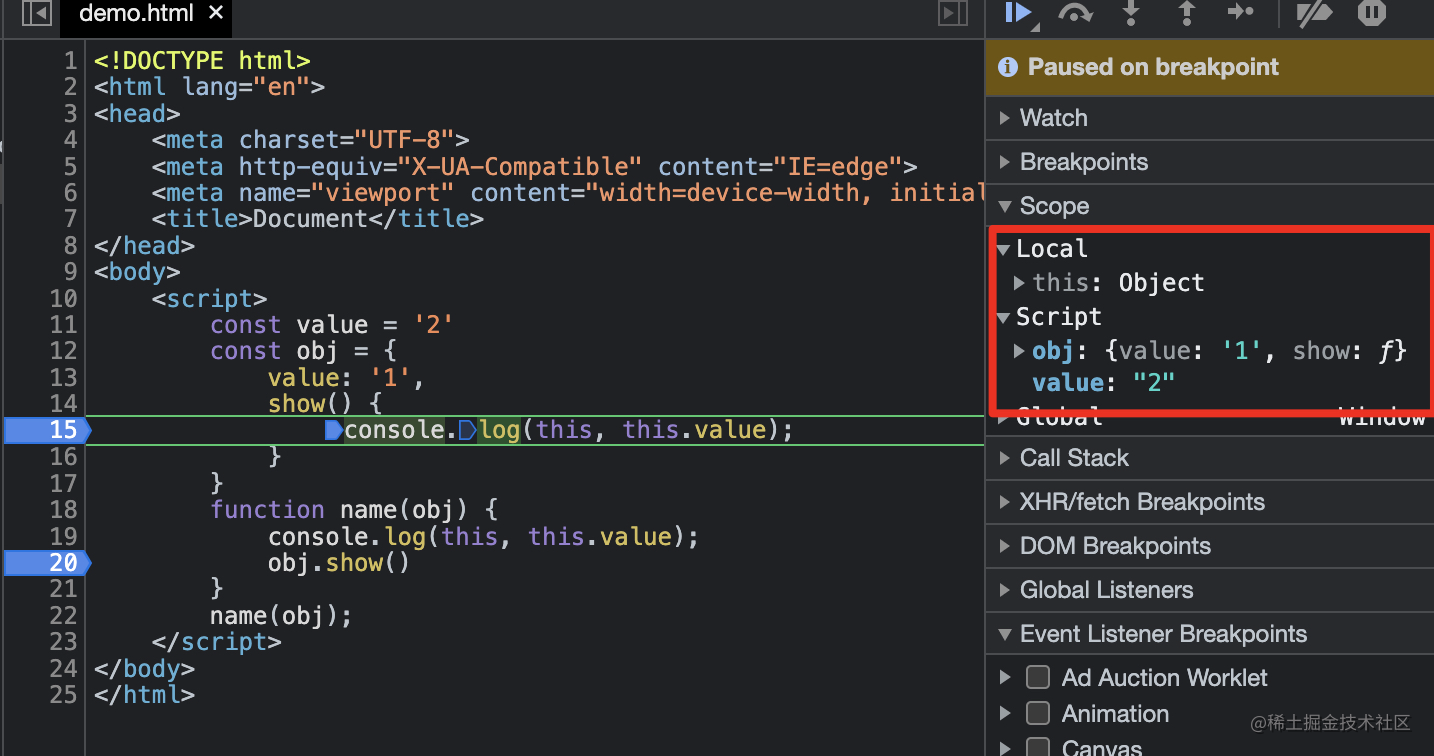
Task: Step into next function call
Action: 1131,12
